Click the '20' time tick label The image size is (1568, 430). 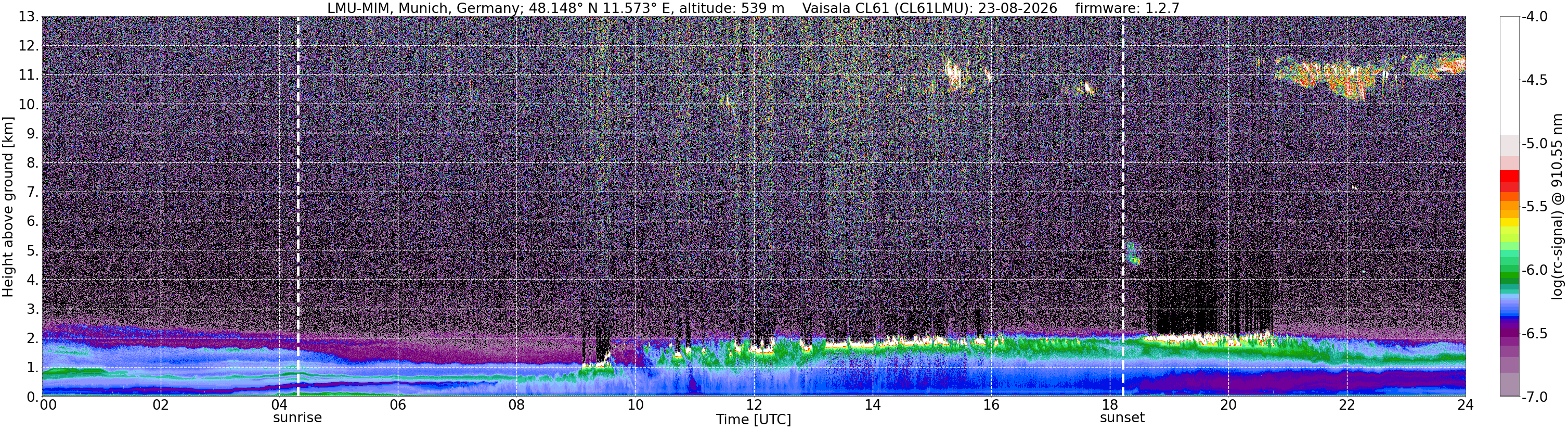1228,405
